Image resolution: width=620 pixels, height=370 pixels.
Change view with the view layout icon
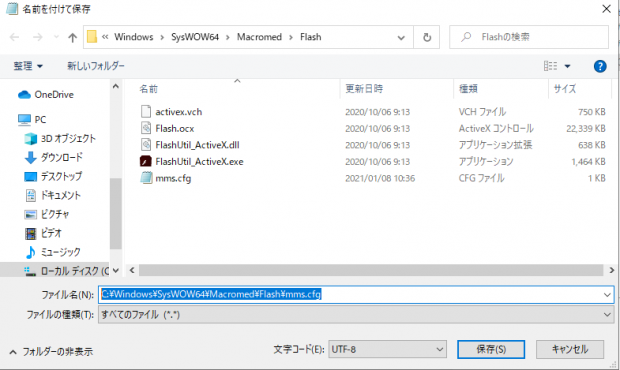550,66
